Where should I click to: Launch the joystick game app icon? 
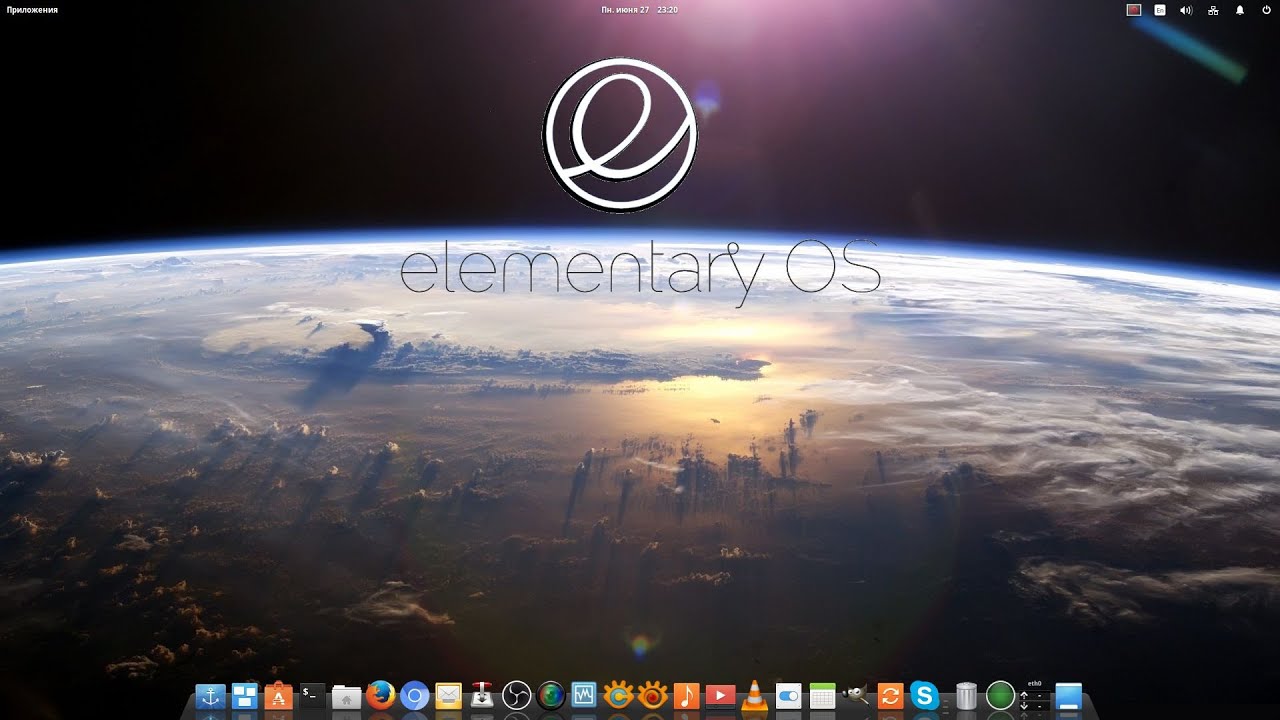tap(482, 696)
